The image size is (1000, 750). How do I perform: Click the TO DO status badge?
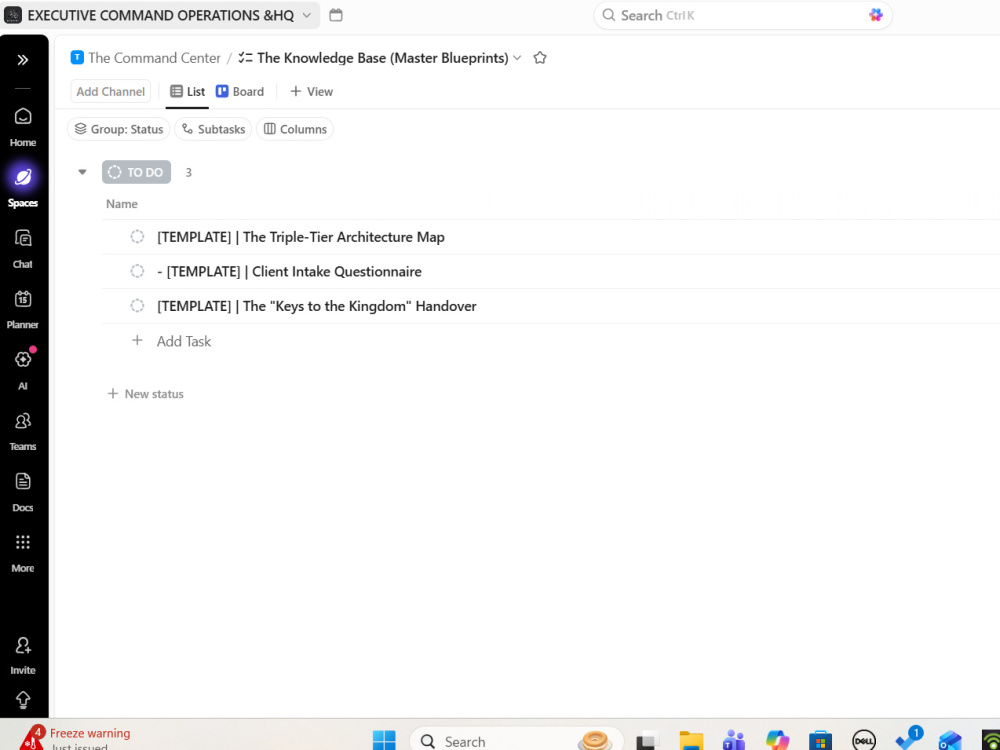pyautogui.click(x=136, y=172)
